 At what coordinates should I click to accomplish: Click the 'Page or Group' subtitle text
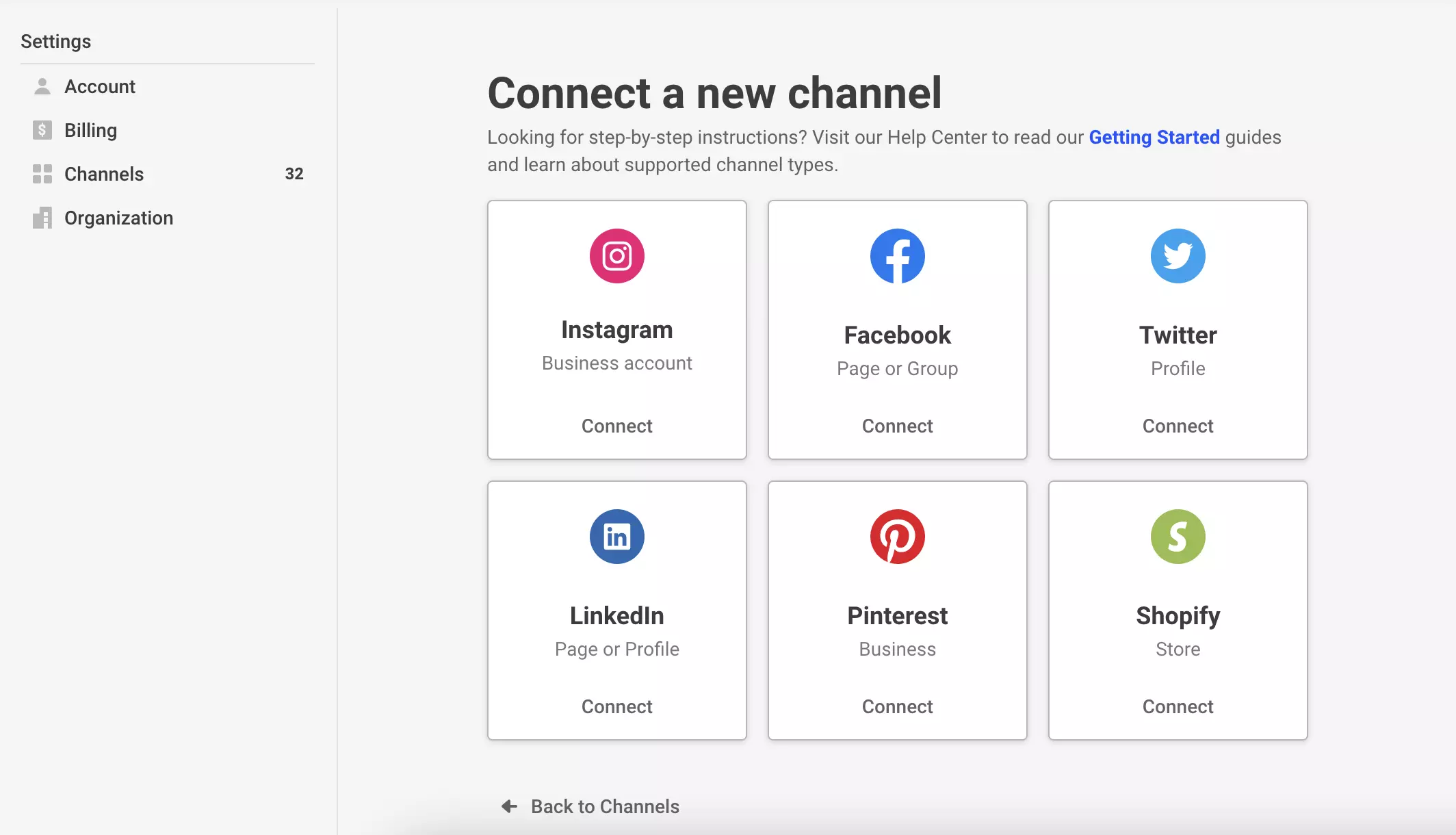897,369
